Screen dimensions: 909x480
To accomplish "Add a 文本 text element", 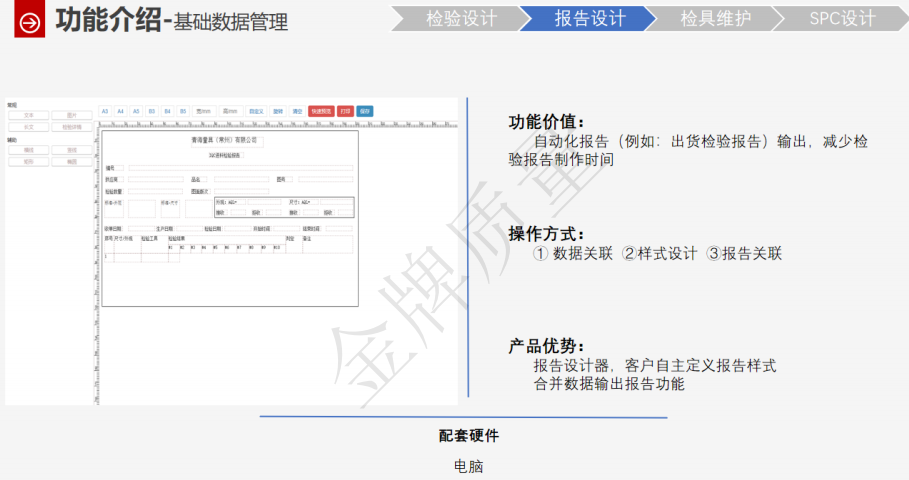I will point(28,116).
